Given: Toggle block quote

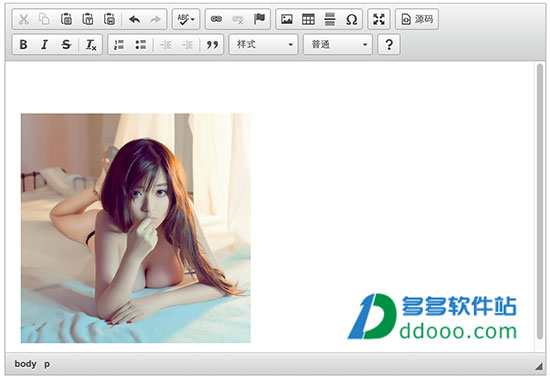Looking at the screenshot, I should 212,44.
